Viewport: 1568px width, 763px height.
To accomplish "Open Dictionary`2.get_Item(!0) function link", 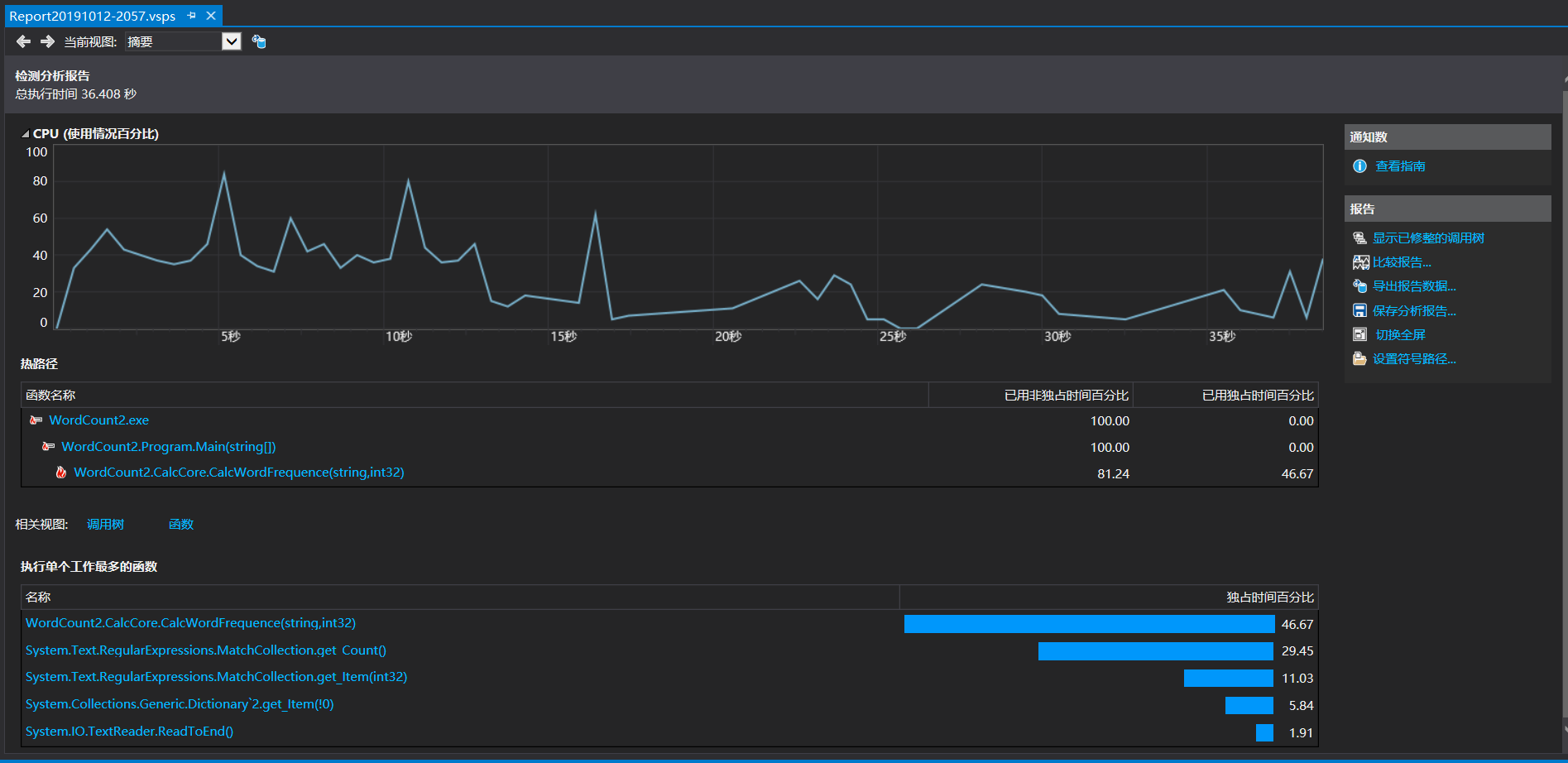I will (x=180, y=704).
